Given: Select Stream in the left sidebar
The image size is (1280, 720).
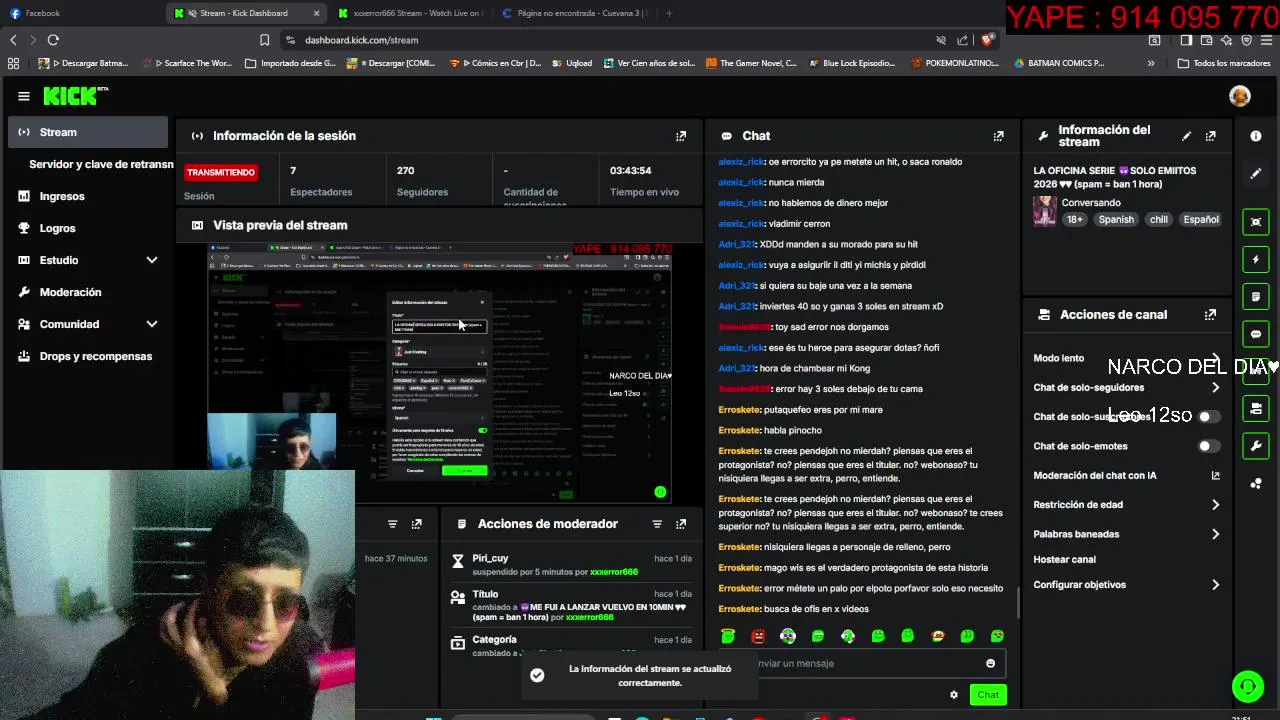Looking at the screenshot, I should 88,132.
